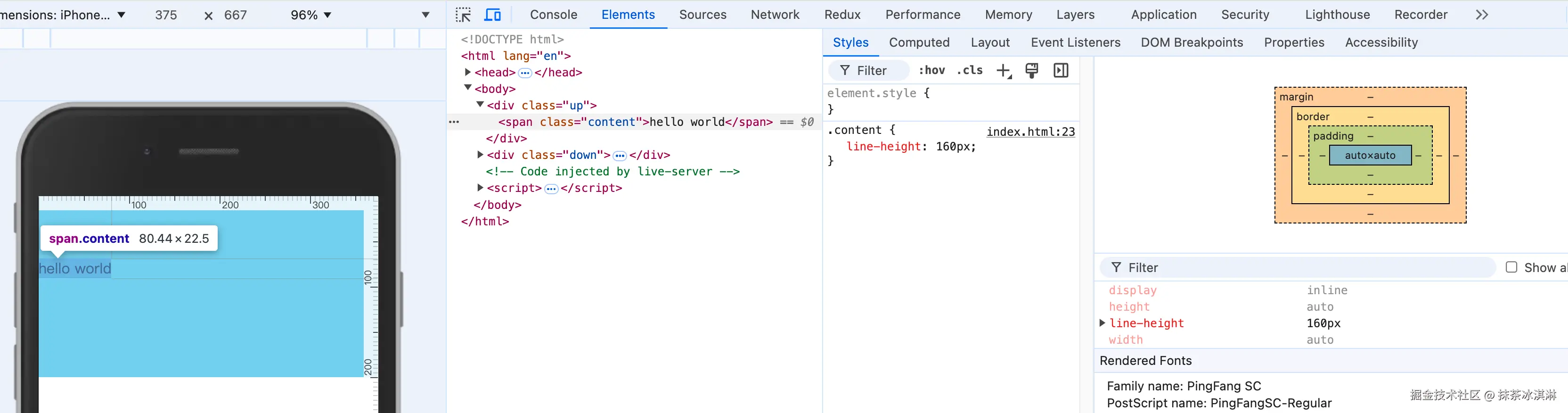Open the Network tab
This screenshot has height=413, width=1568.
point(775,15)
